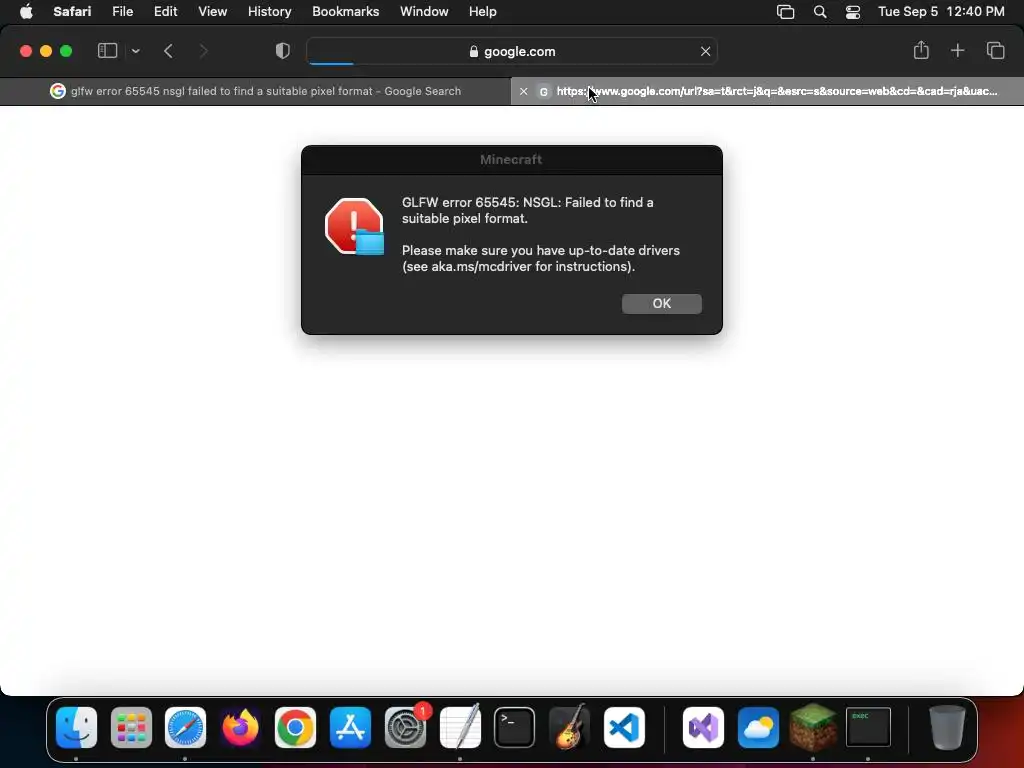The image size is (1024, 768).
Task: Toggle the Safari sidebar
Action: pos(107,51)
